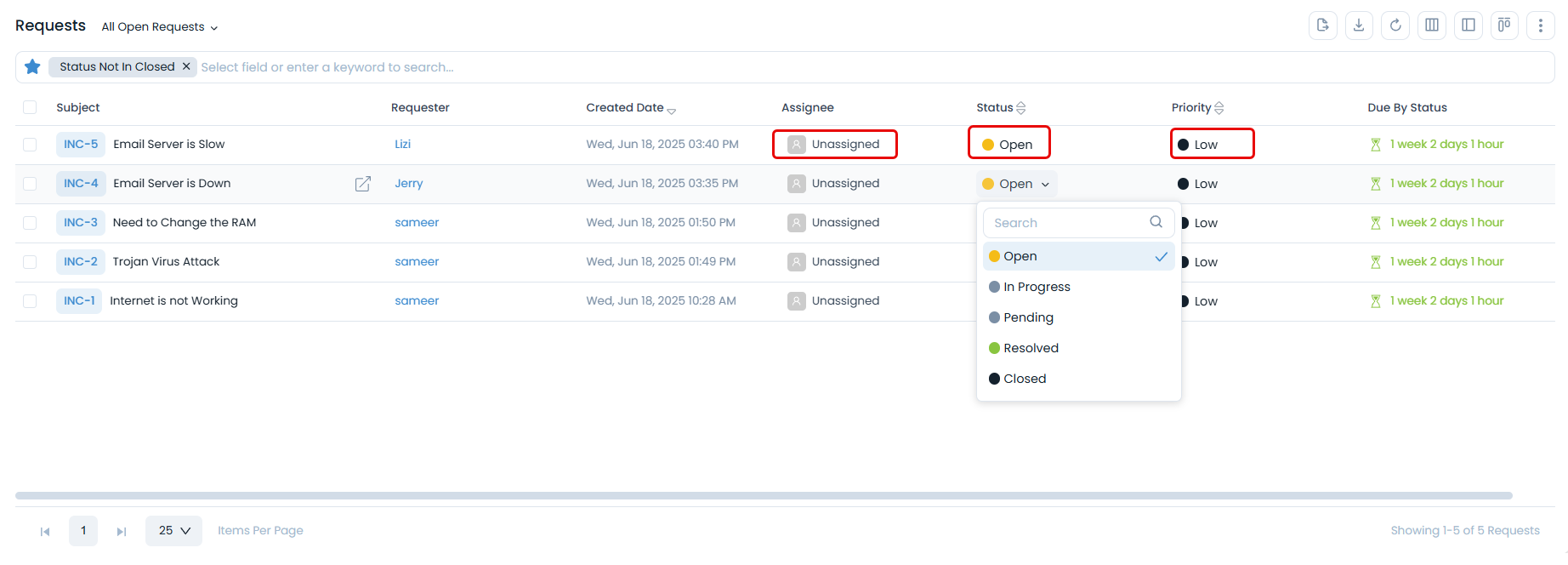Image resolution: width=1568 pixels, height=565 pixels.
Task: Open the INC-2 request link
Action: tap(81, 262)
